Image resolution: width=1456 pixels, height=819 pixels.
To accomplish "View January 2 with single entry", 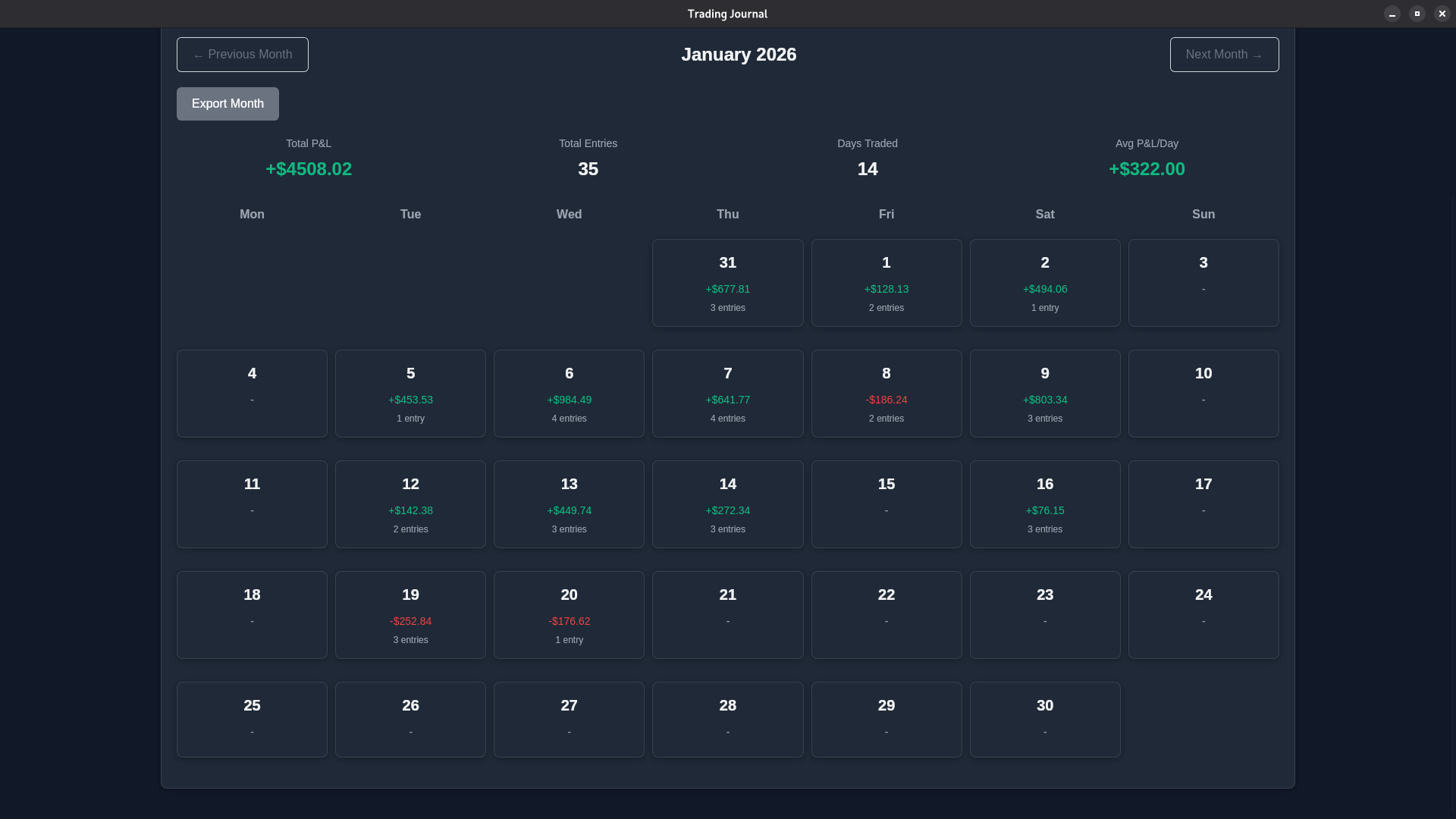I will point(1044,283).
